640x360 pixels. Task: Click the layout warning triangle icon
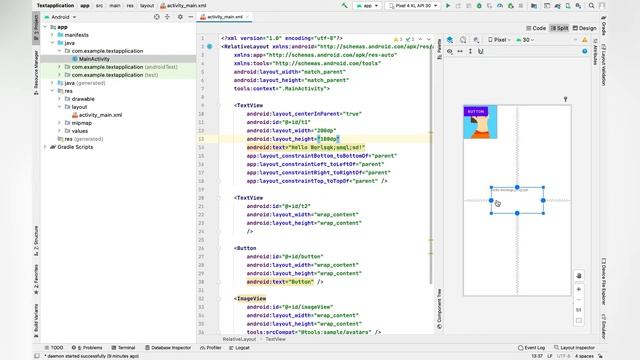(x=584, y=40)
